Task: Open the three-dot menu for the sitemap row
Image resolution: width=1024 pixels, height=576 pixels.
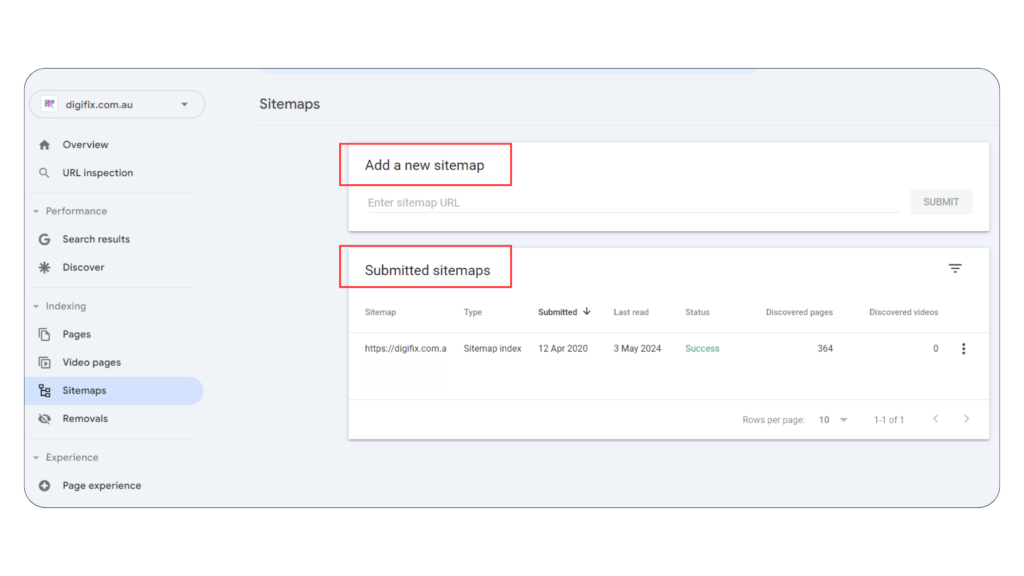Action: [x=963, y=348]
